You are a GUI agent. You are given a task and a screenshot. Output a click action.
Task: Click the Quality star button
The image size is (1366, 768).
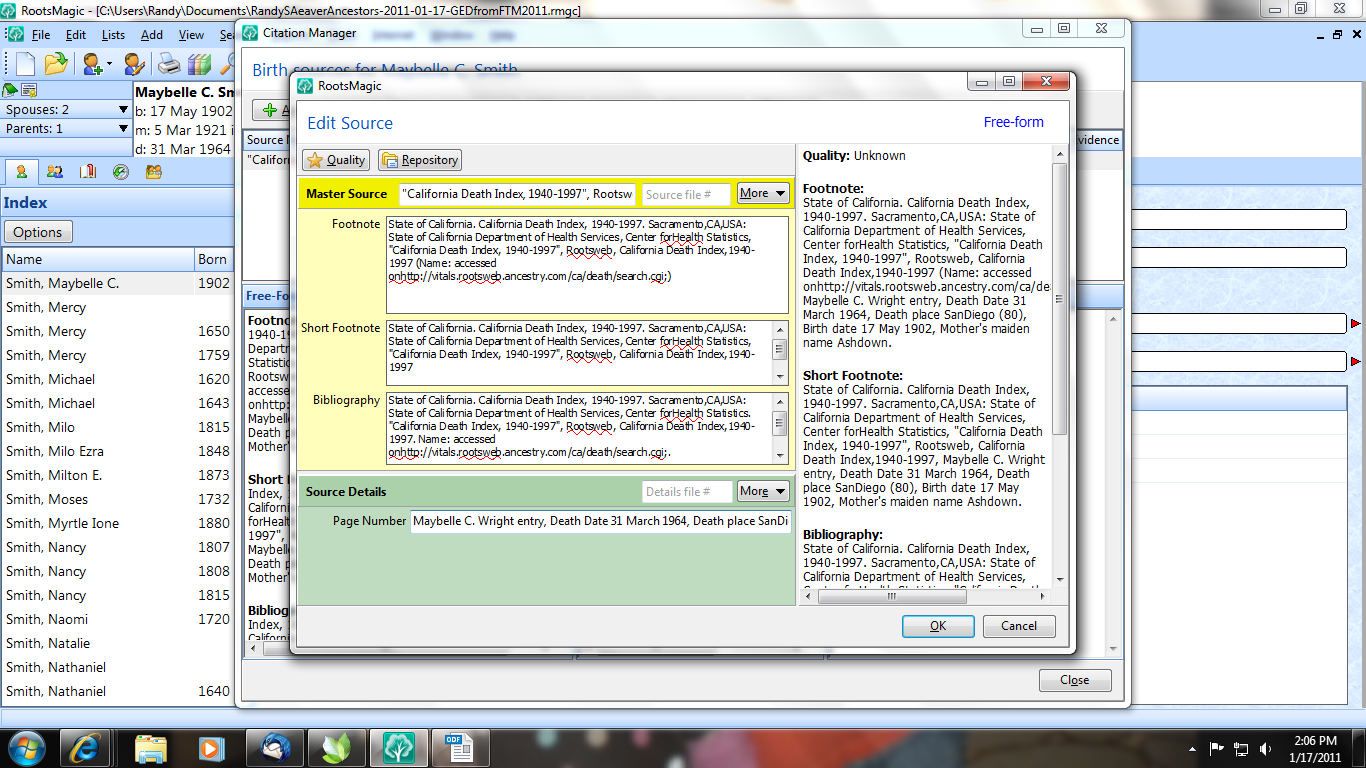pos(336,160)
